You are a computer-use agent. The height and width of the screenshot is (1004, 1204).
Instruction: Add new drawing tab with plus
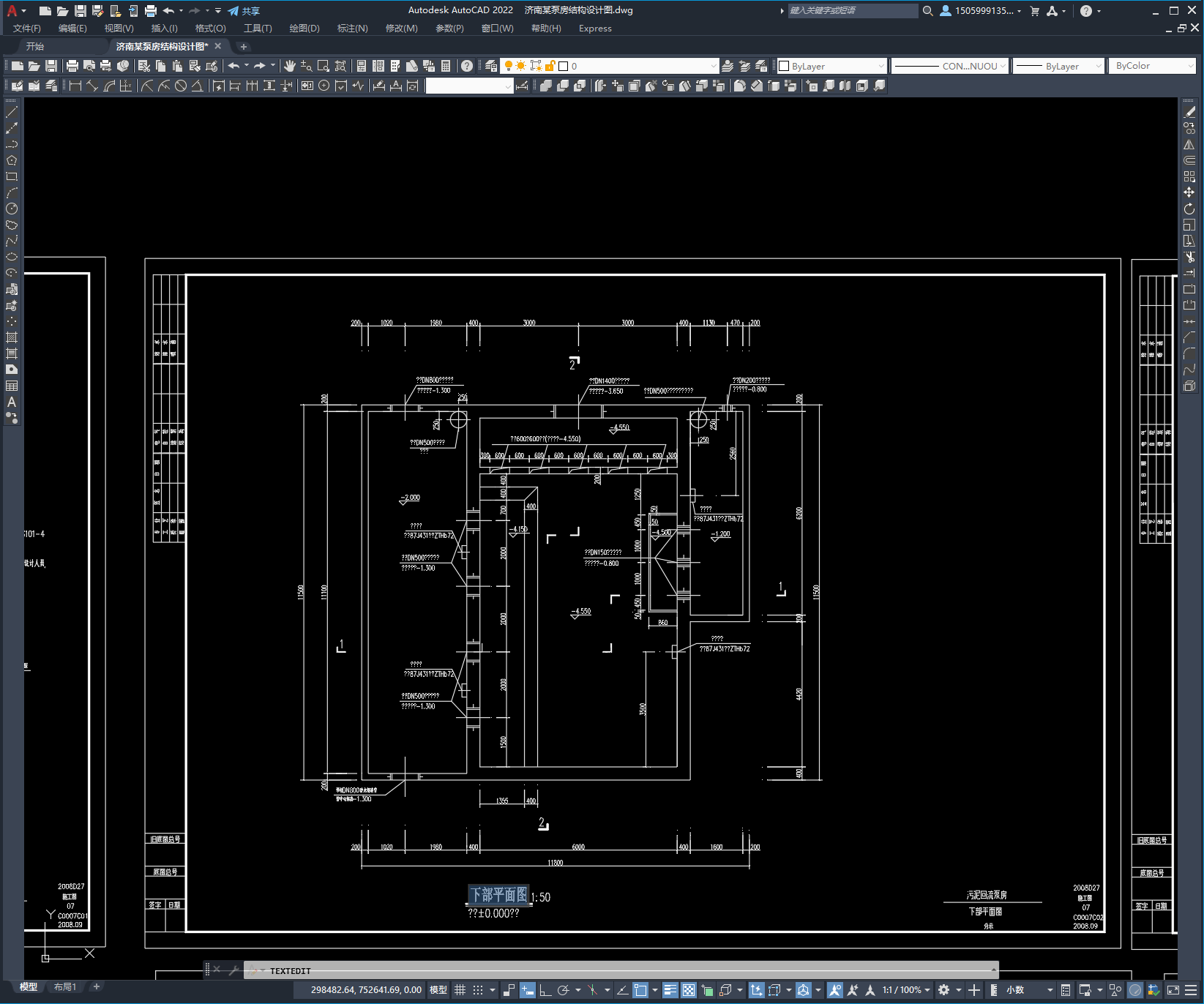[x=244, y=46]
